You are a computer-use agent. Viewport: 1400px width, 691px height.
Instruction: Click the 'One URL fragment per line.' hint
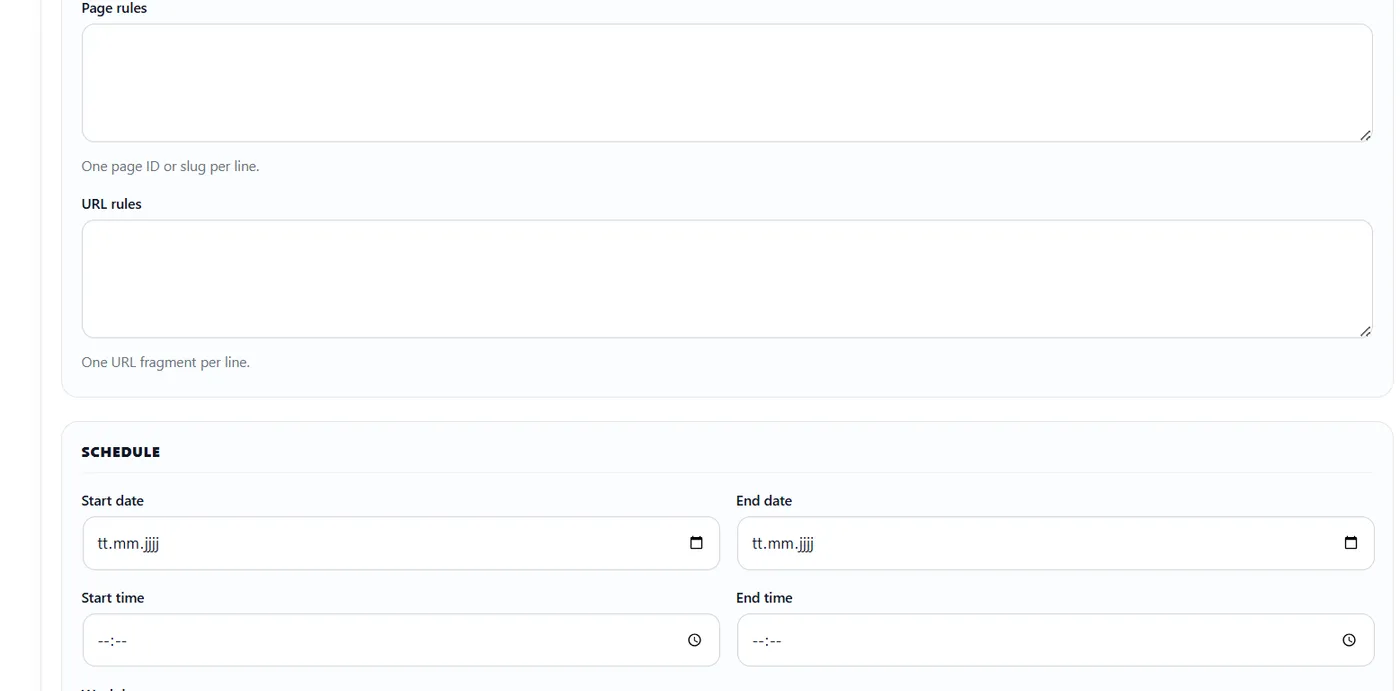[x=166, y=362]
